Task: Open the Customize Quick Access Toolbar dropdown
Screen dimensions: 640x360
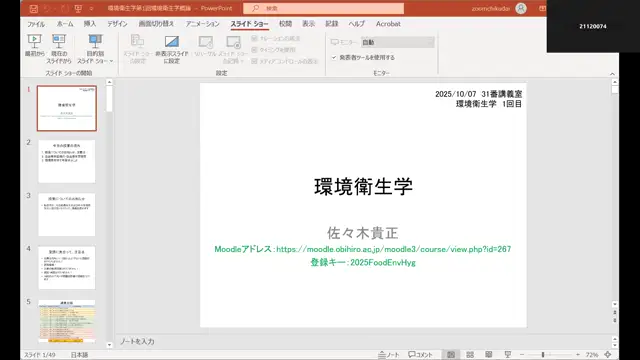Action: 91,8
